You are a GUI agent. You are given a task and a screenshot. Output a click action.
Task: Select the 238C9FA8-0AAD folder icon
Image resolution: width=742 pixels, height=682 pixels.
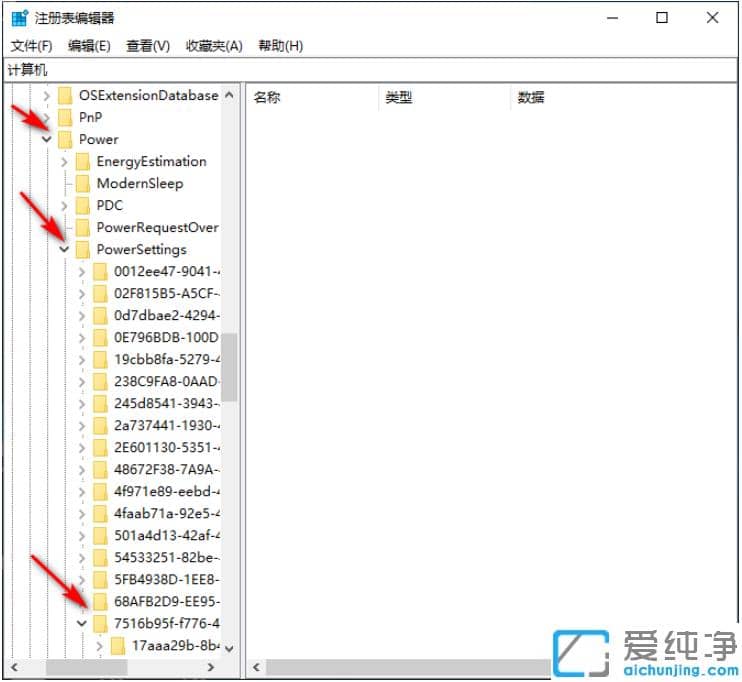100,381
